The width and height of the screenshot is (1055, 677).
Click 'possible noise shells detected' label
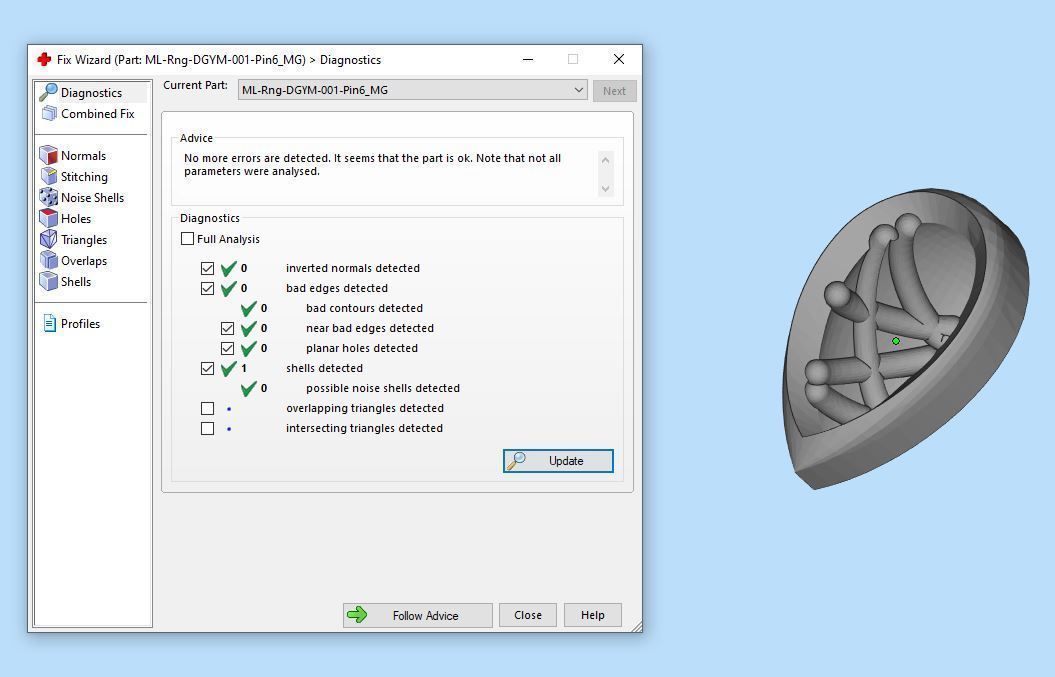[x=383, y=388]
